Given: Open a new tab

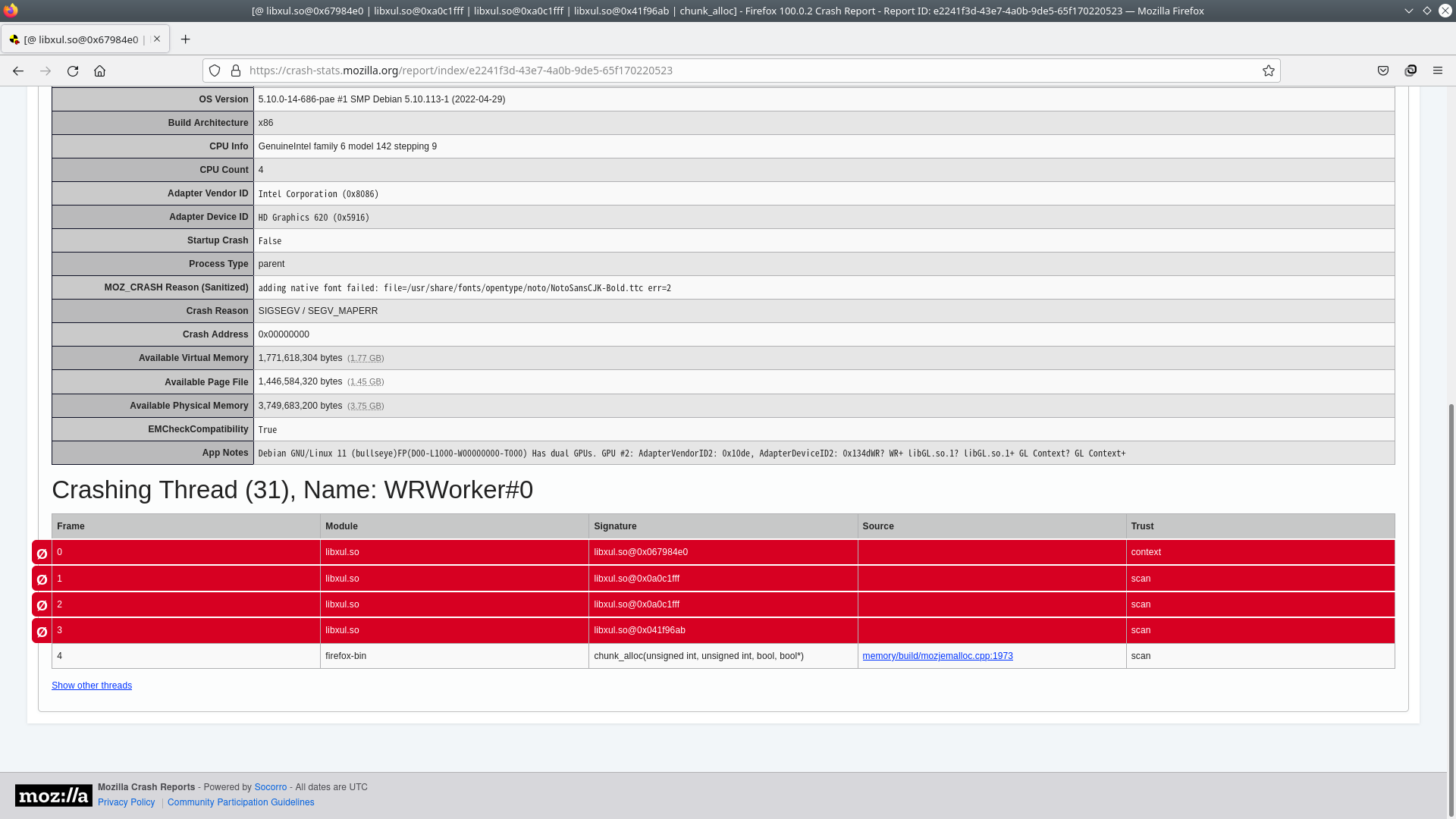Looking at the screenshot, I should (186, 39).
